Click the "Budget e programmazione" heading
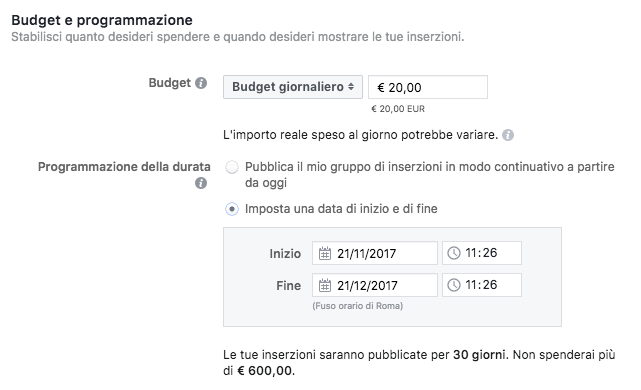Viewport: 641px width, 390px height. click(102, 20)
